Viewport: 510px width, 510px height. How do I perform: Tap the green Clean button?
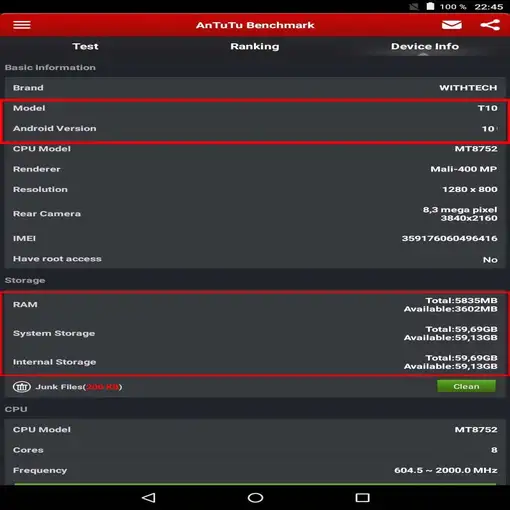point(466,386)
